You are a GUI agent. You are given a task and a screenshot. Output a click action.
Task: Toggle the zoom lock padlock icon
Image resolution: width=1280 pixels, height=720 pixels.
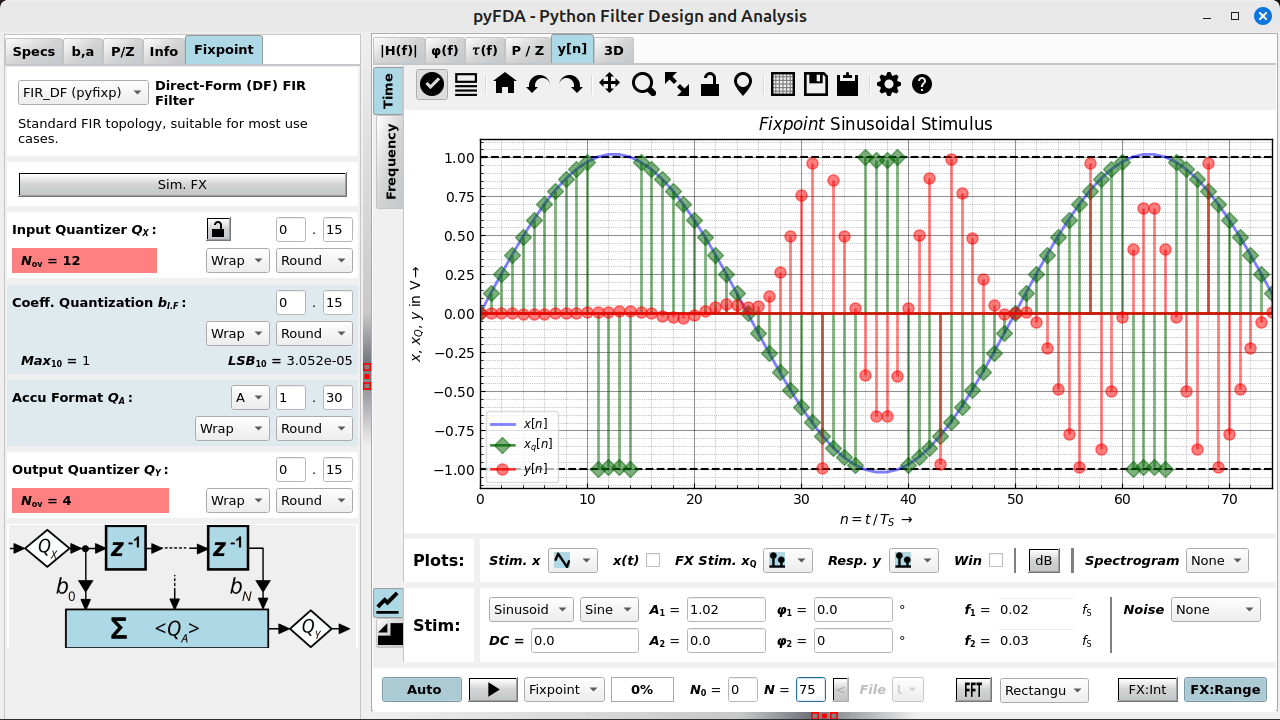click(710, 84)
